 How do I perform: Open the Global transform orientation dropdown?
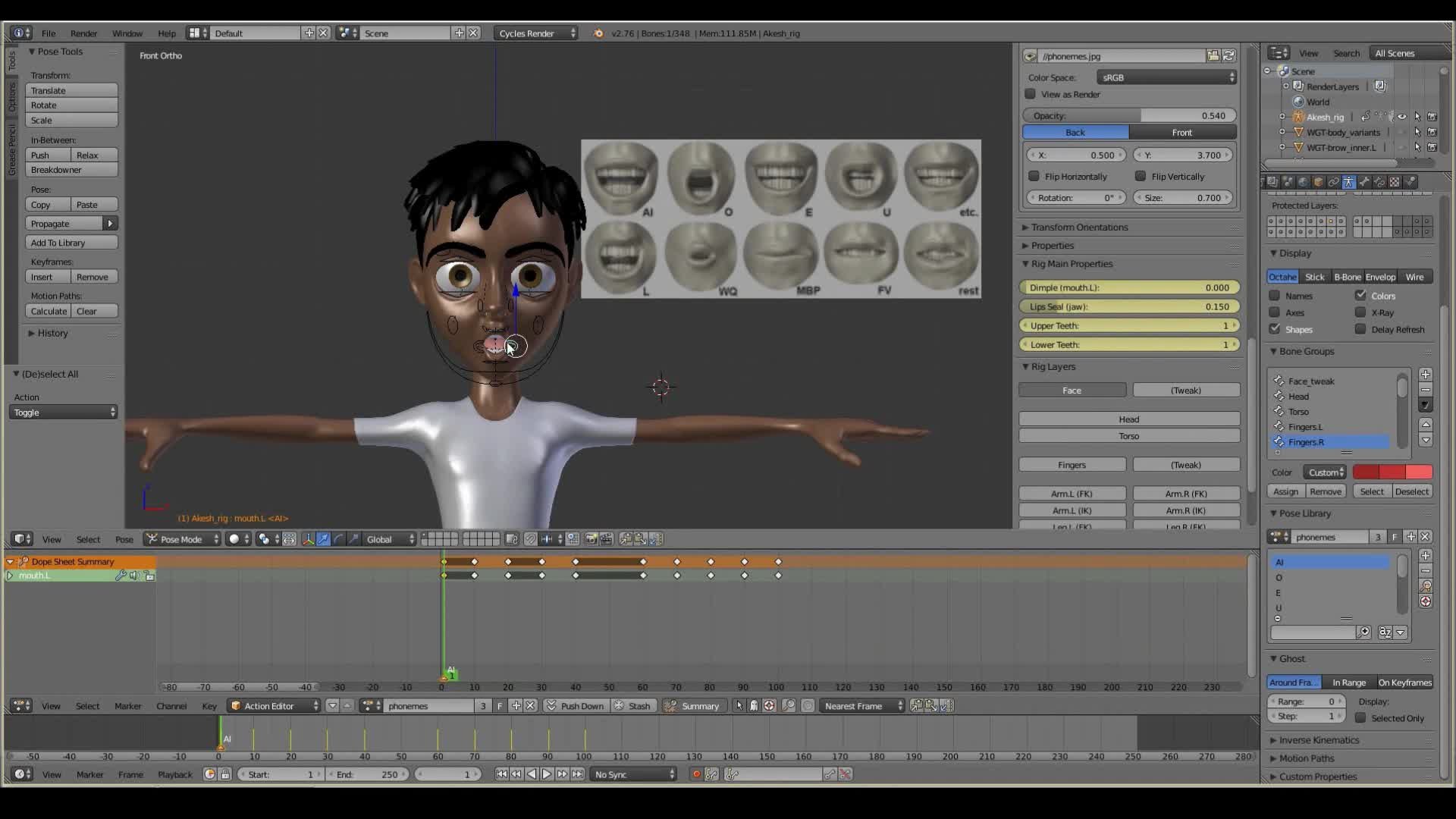coord(388,539)
